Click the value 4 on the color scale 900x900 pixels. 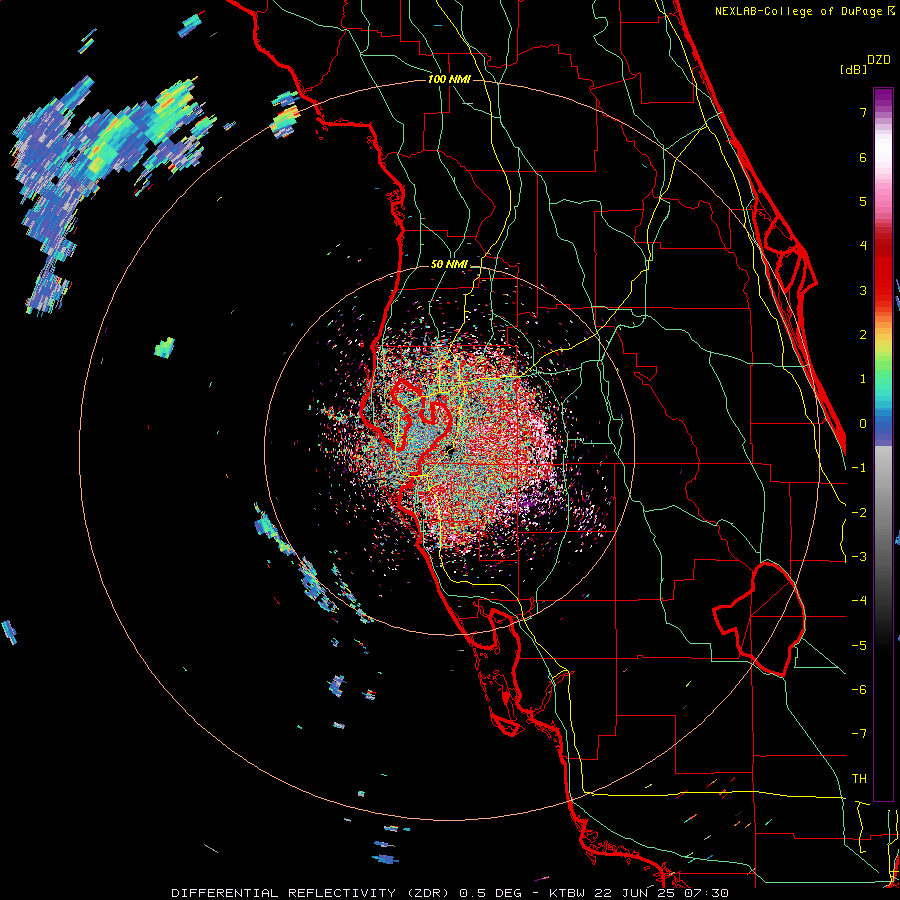point(863,246)
